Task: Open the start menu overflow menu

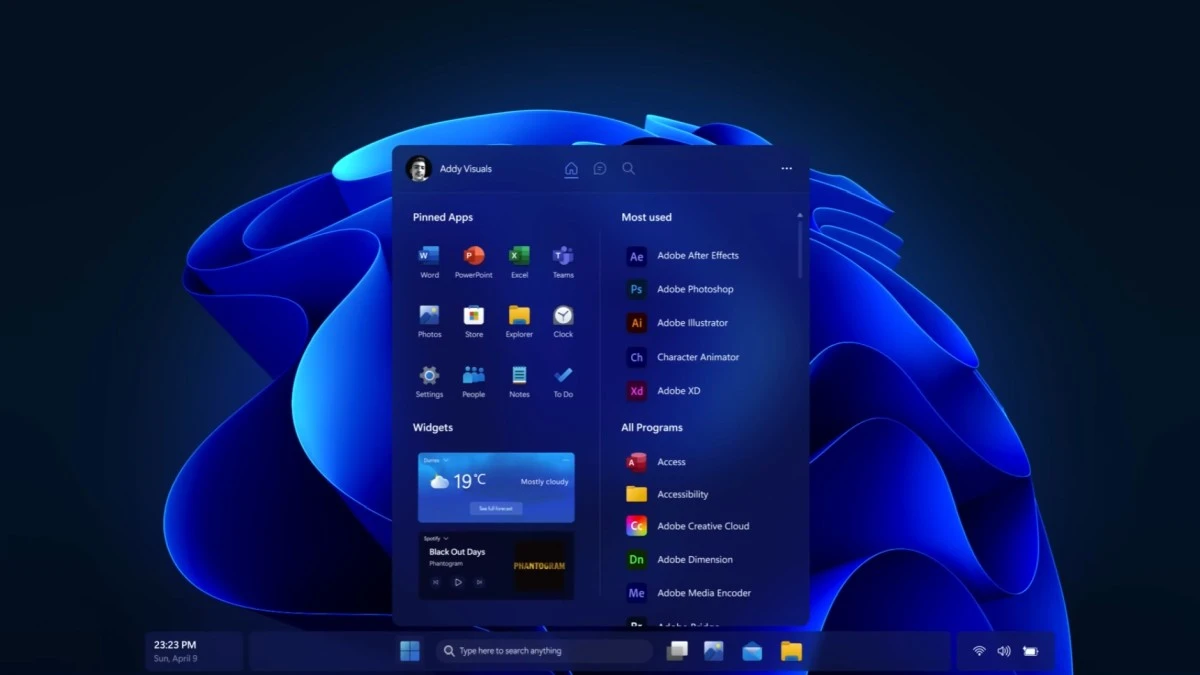Action: pos(786,168)
